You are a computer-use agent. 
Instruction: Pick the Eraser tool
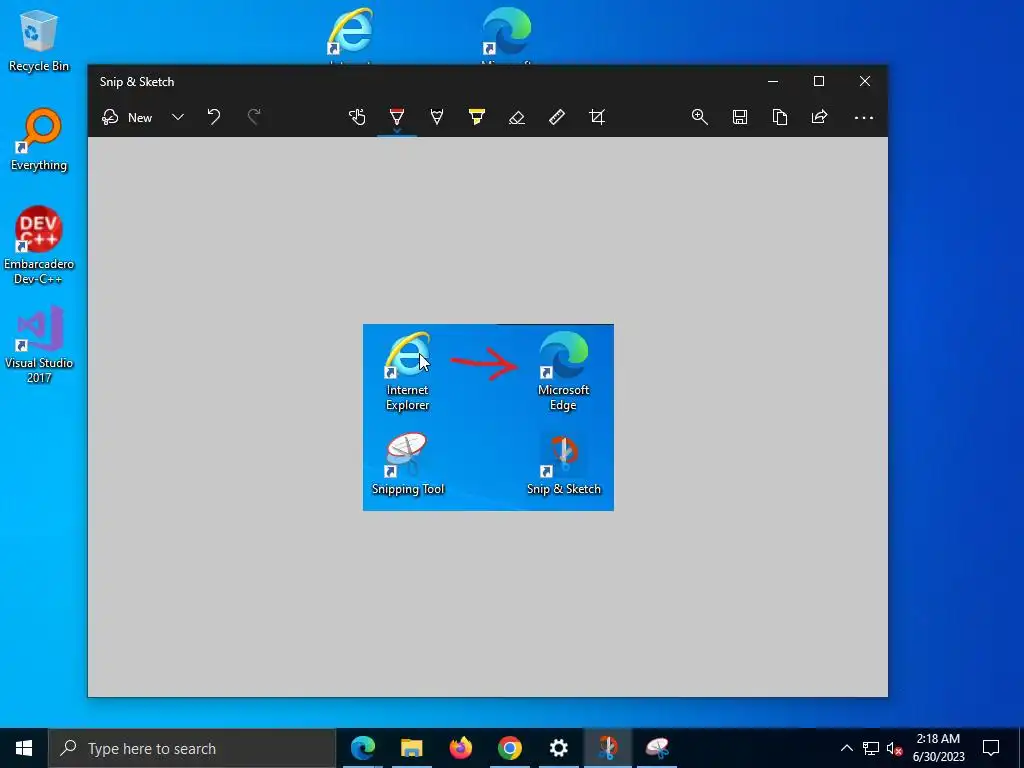click(x=517, y=118)
